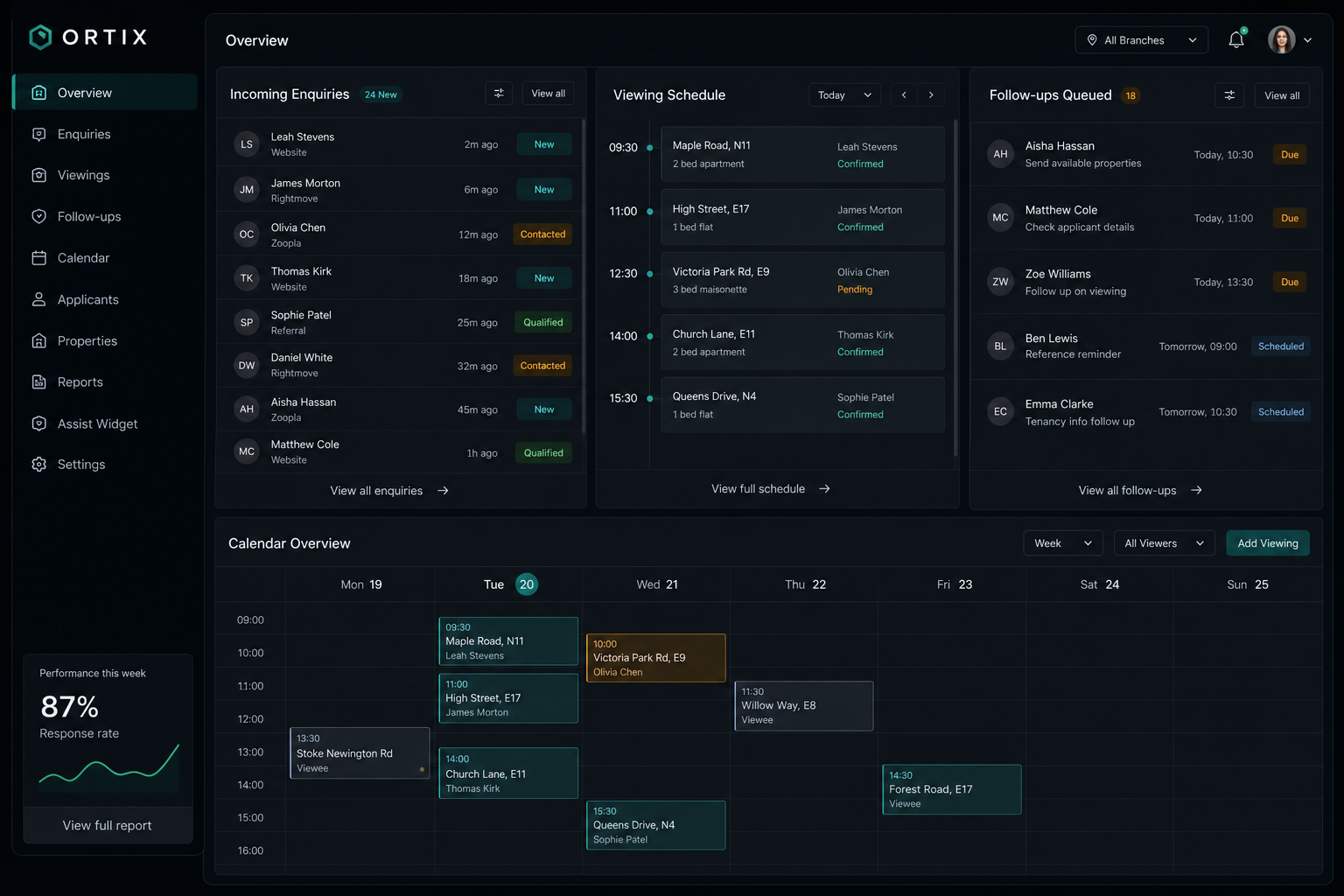Open the Enquiries sidebar item
Image resolution: width=1344 pixels, height=896 pixels.
click(105, 134)
